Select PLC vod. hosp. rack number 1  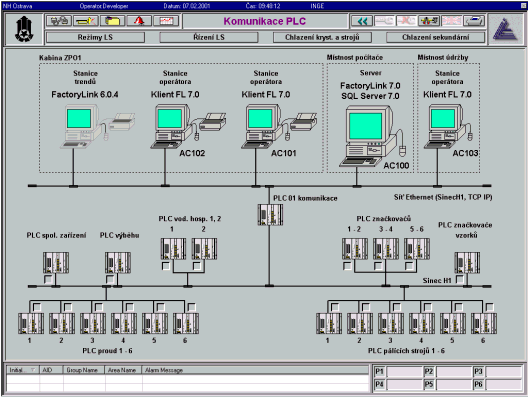pos(173,249)
